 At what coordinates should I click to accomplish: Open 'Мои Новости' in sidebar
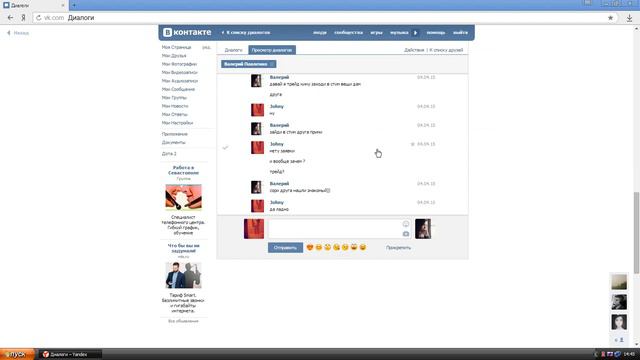175,106
